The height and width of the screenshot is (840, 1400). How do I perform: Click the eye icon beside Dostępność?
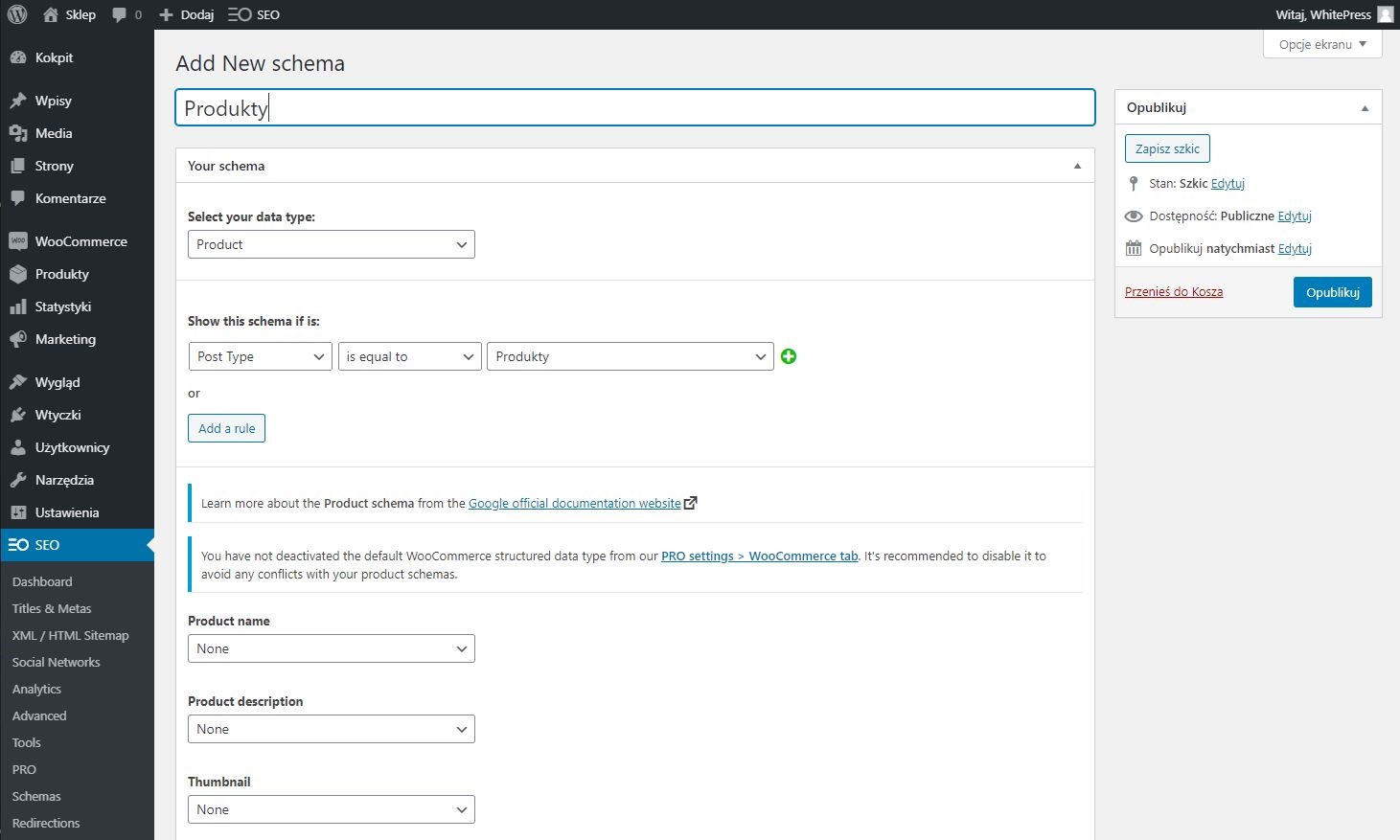coord(1134,216)
